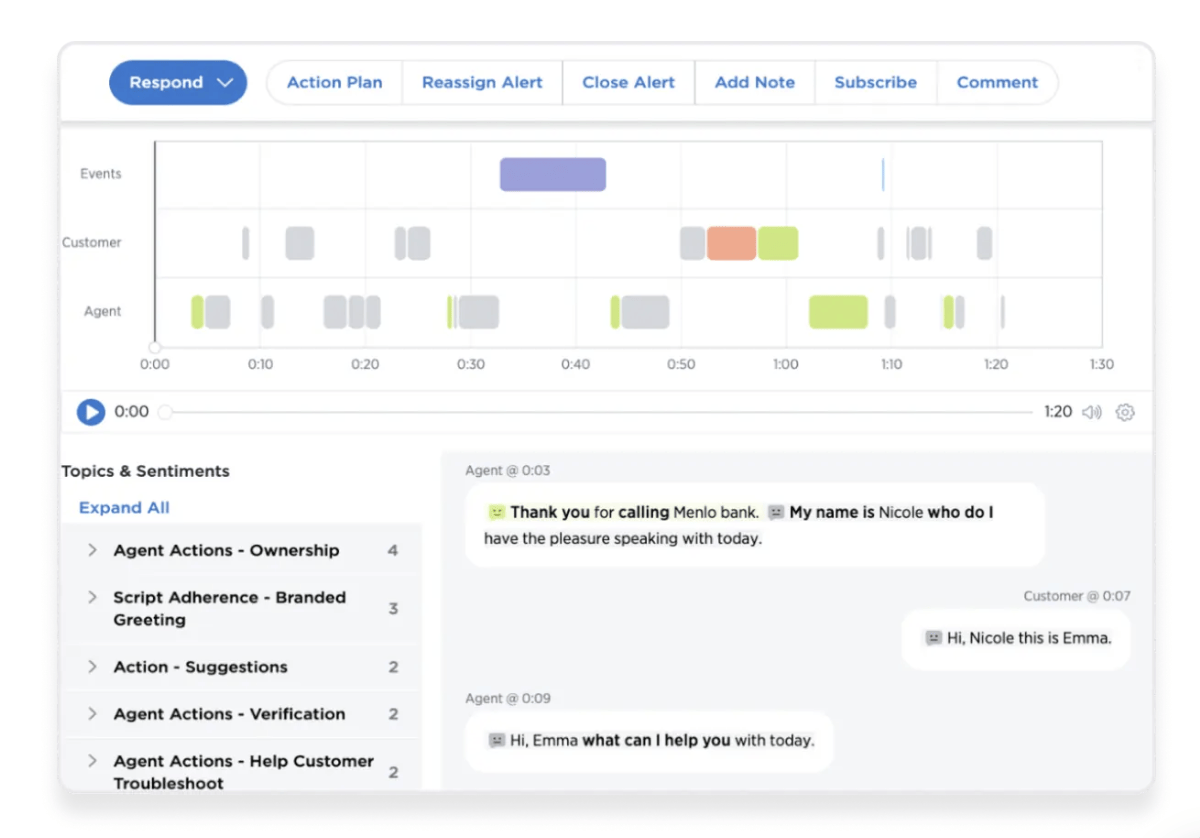Click the playback progress slider handle
Viewport: 1200px width, 838px height.
[165, 411]
